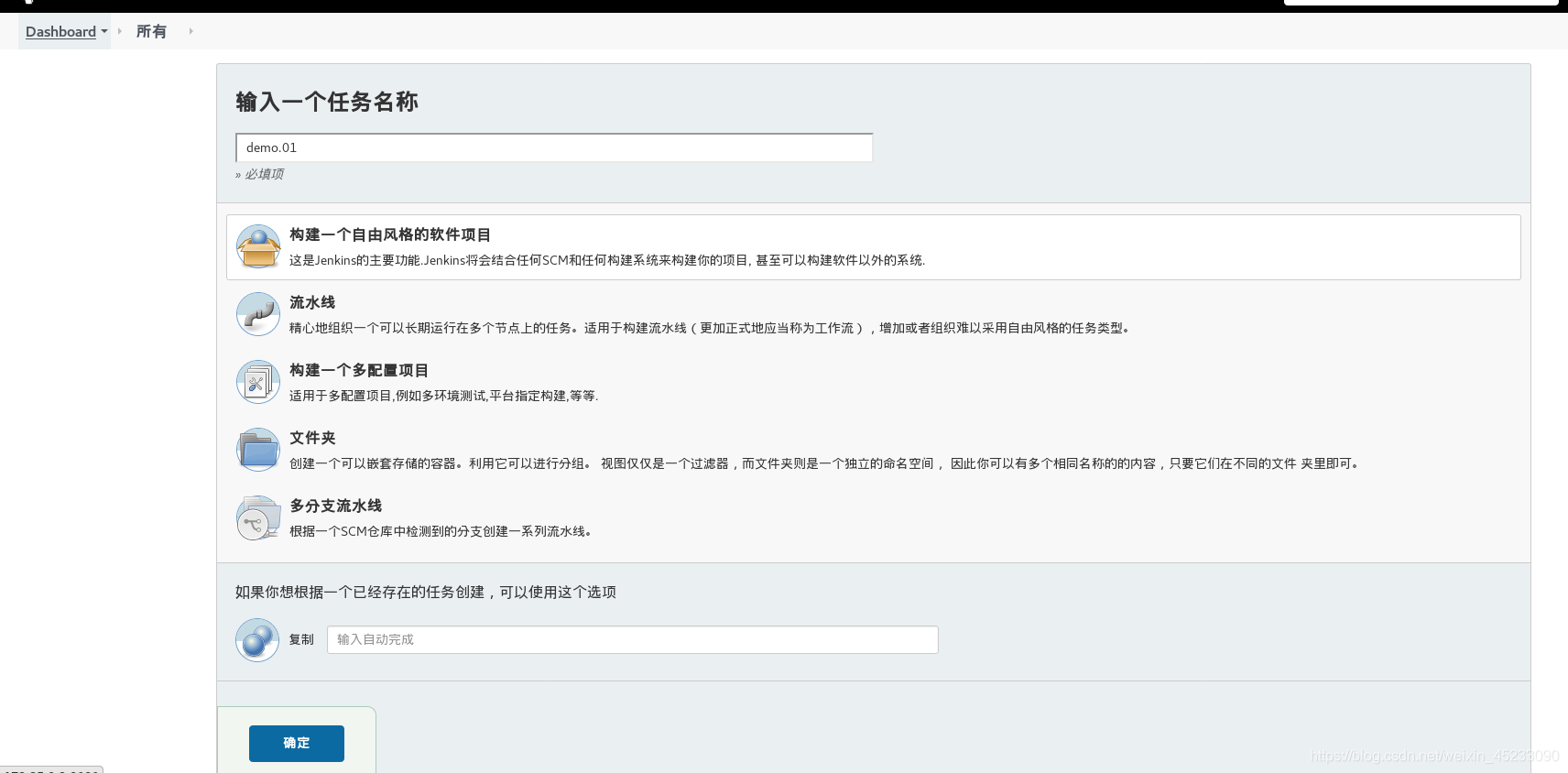
Task: Click the copy-from autocomplete input field
Action: 633,639
